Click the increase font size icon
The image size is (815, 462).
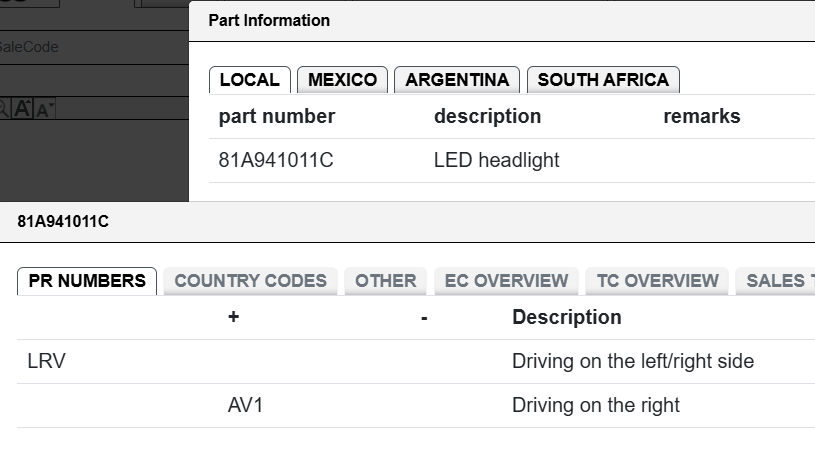[22, 109]
